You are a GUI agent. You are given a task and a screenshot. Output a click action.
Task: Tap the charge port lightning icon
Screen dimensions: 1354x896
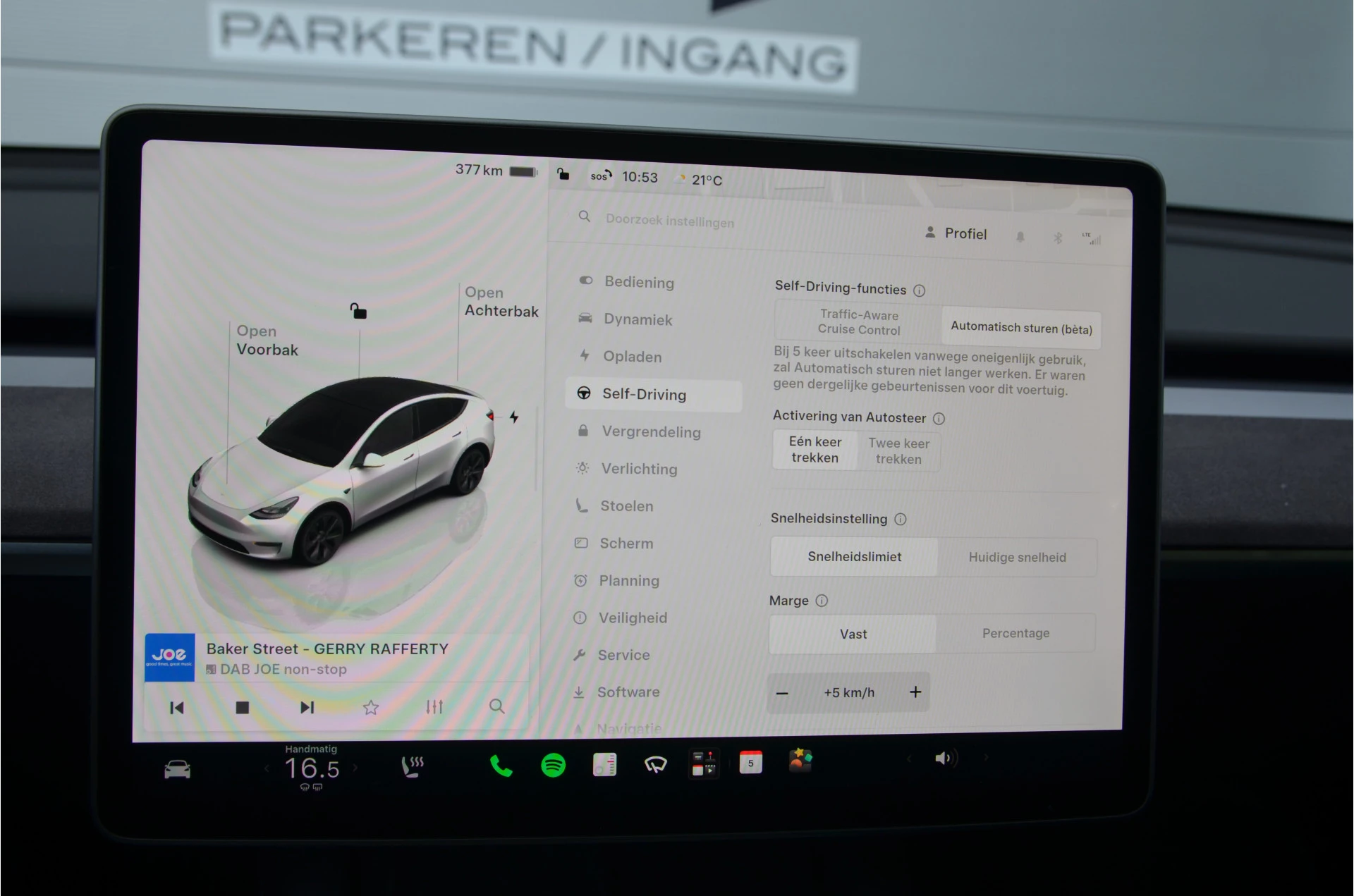[x=514, y=417]
